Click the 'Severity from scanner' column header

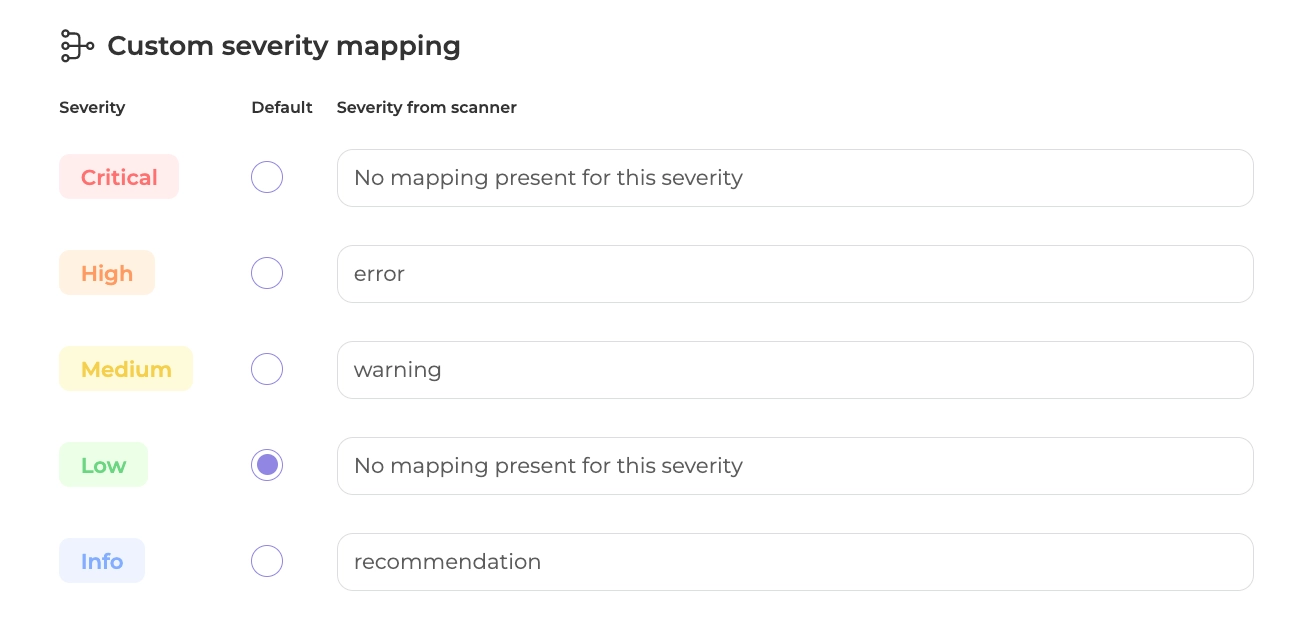pyautogui.click(x=426, y=108)
